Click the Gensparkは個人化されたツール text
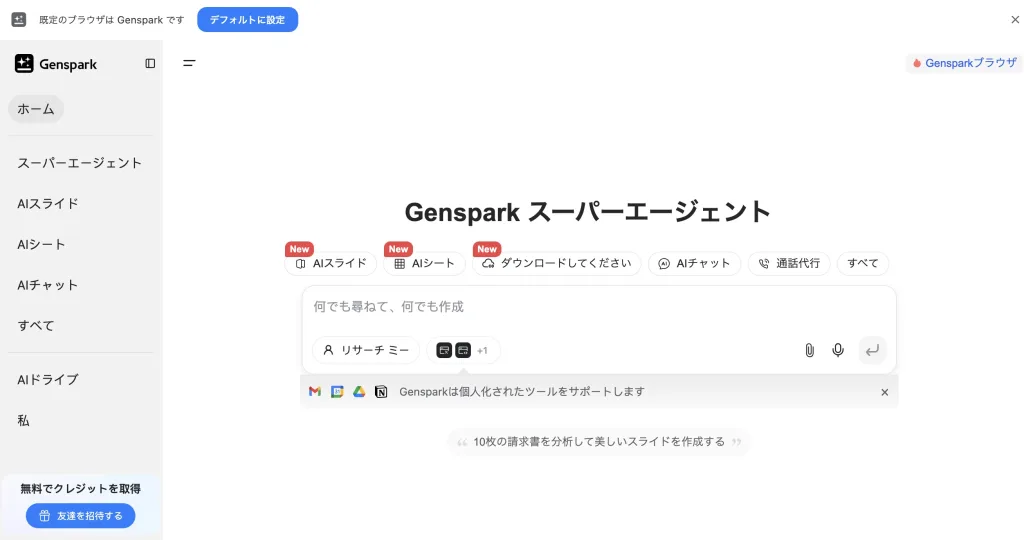The width and height of the screenshot is (1024, 540). [x=522, y=392]
